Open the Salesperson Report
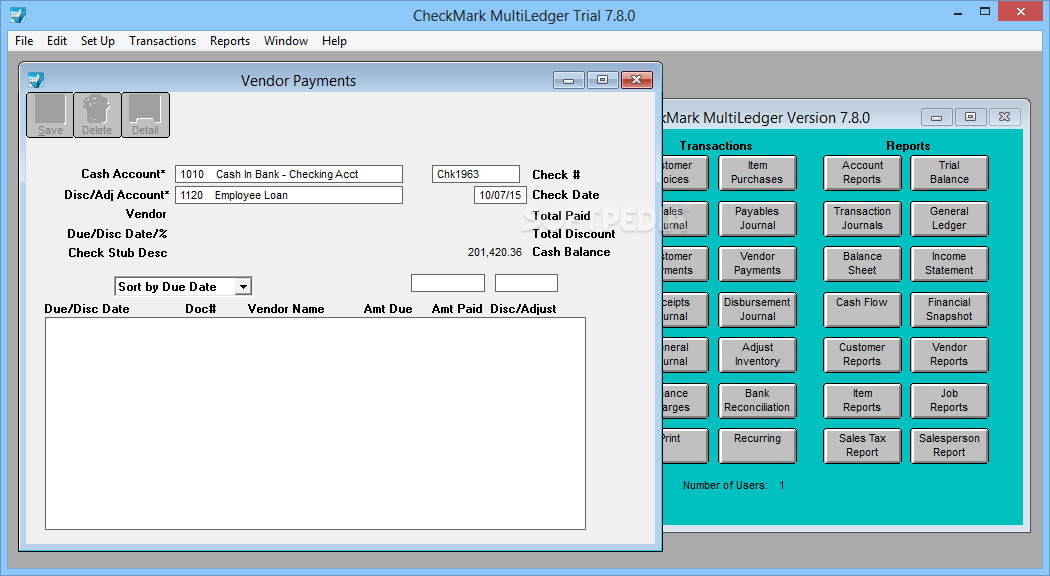 949,446
